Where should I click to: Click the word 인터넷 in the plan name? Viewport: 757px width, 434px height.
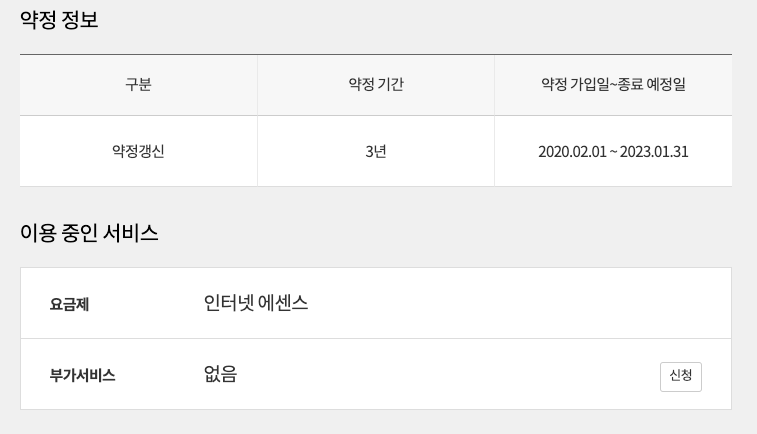coord(225,303)
